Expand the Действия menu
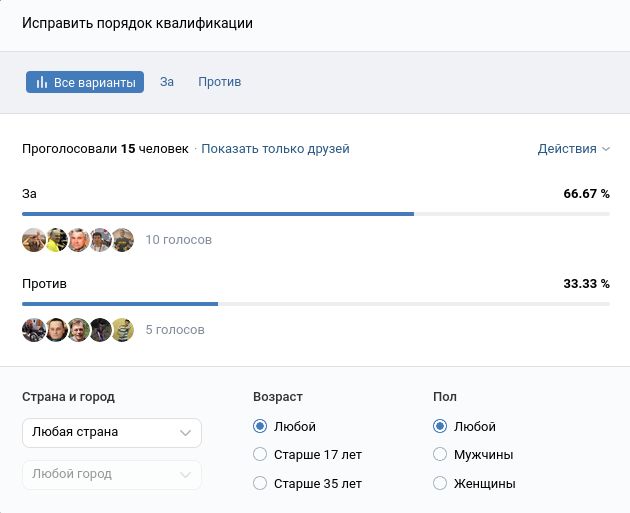630x513 pixels. coord(573,149)
